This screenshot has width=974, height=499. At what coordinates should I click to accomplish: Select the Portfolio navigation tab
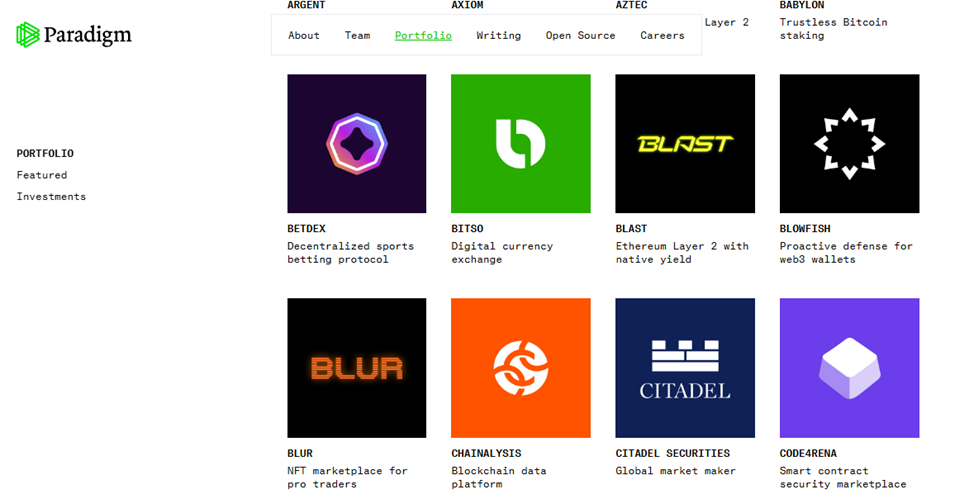coord(423,35)
